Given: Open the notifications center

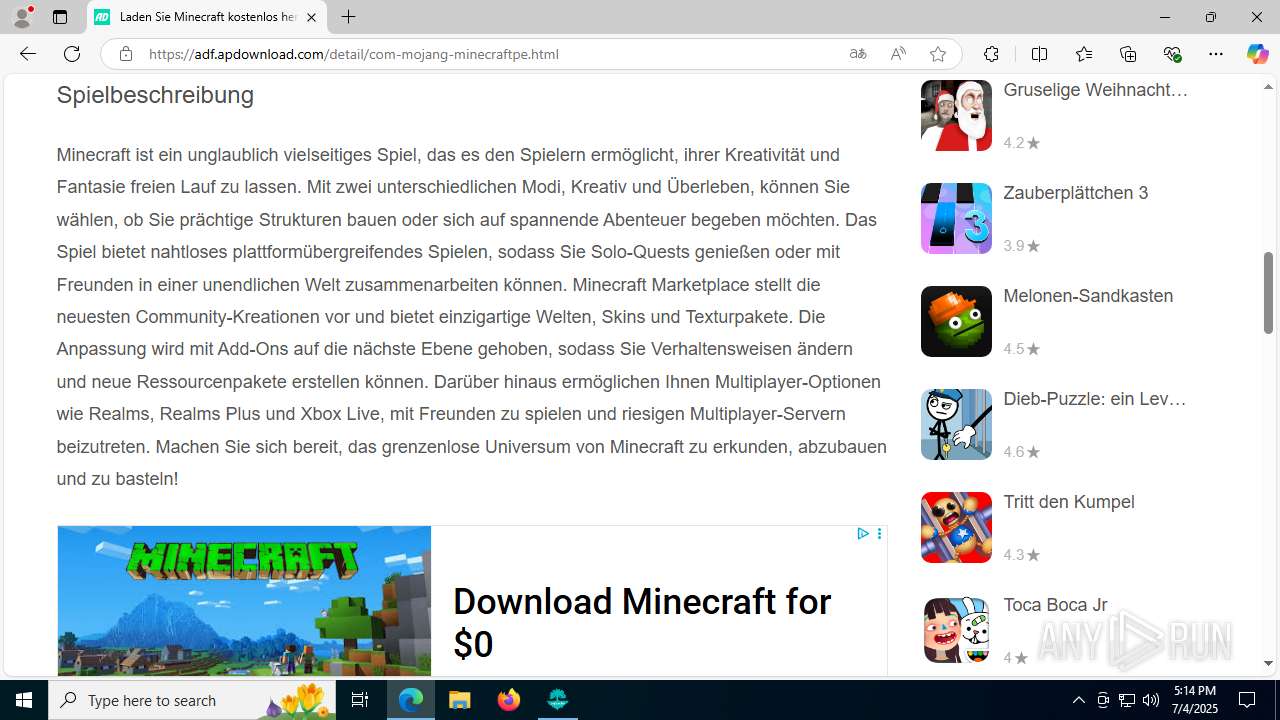Looking at the screenshot, I should pyautogui.click(x=1247, y=700).
